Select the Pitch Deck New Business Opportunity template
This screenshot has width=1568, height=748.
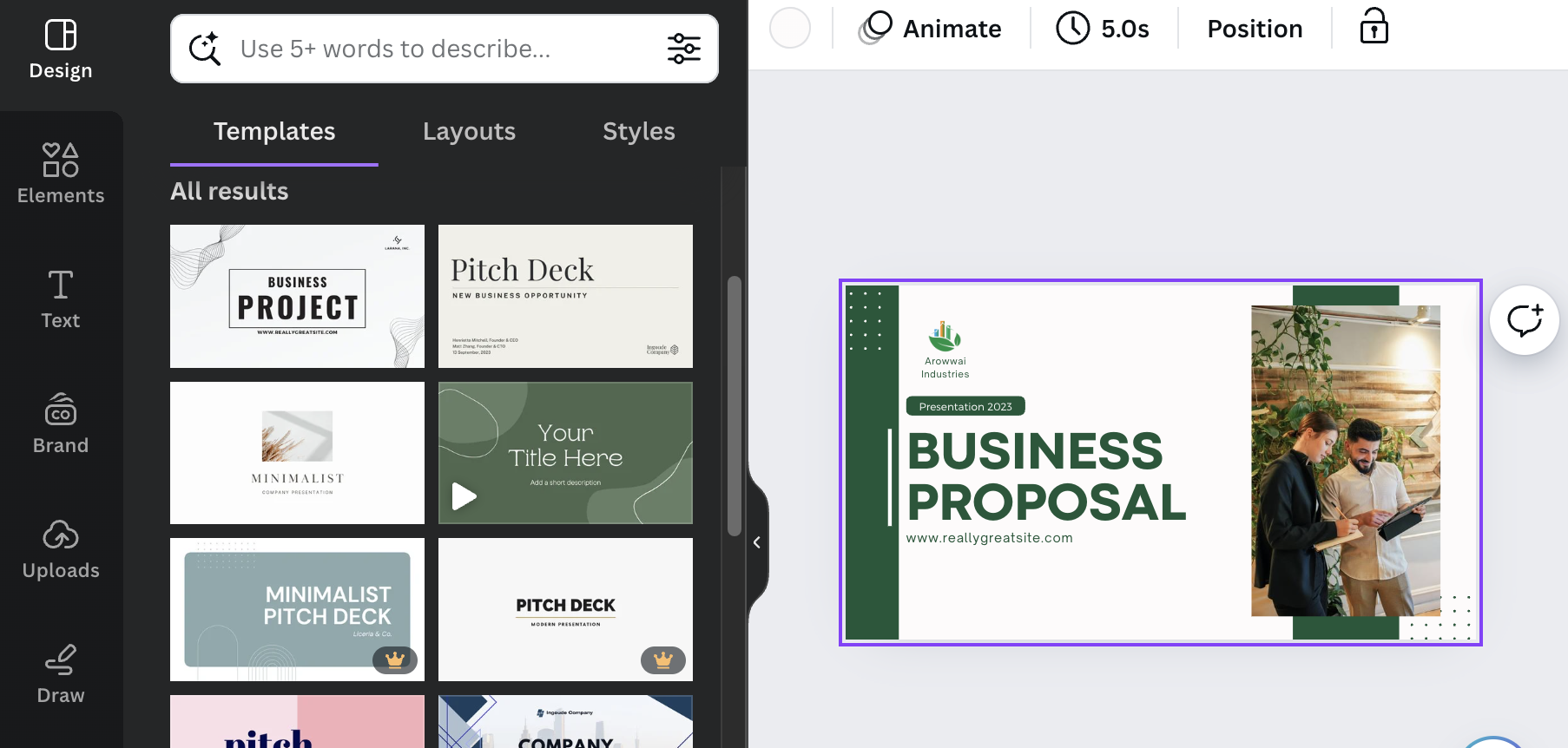pos(565,296)
